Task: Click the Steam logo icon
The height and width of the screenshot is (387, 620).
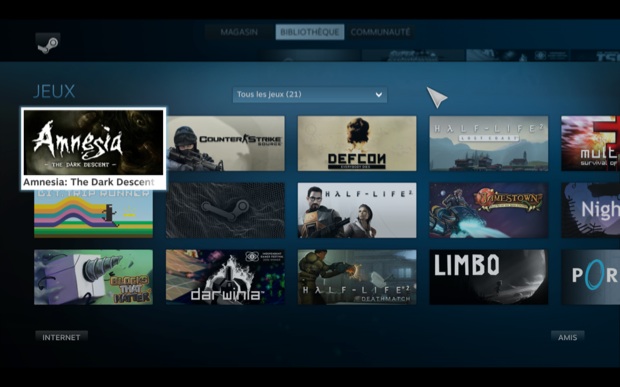Action: pyautogui.click(x=48, y=43)
